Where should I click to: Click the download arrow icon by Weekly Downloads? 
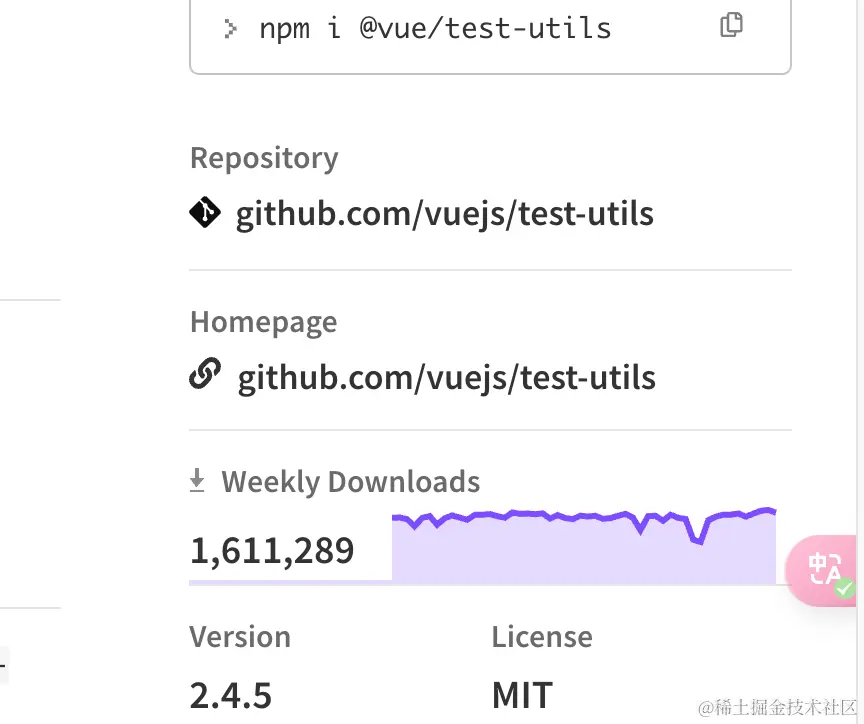point(197,482)
